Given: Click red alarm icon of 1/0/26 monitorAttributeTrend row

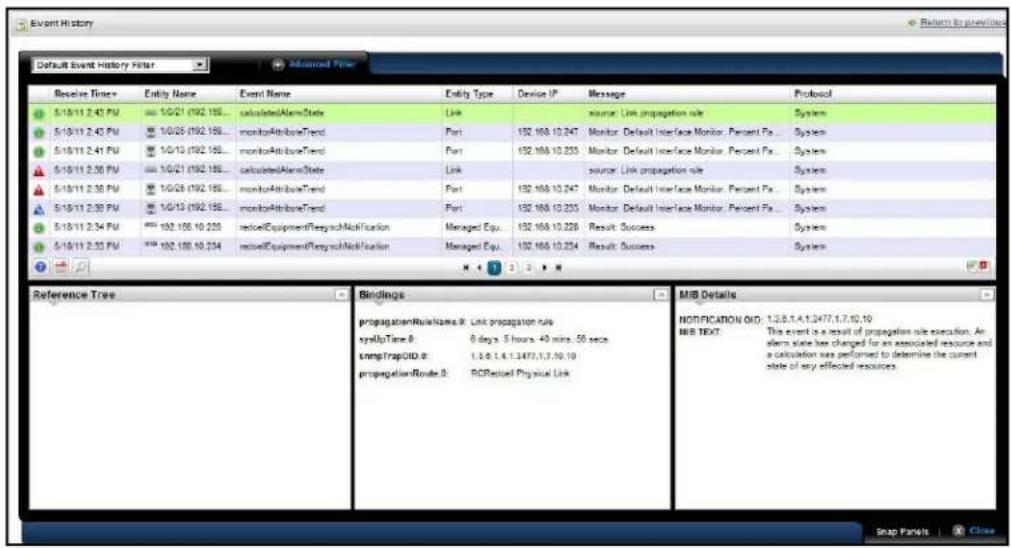Looking at the screenshot, I should coord(39,190).
